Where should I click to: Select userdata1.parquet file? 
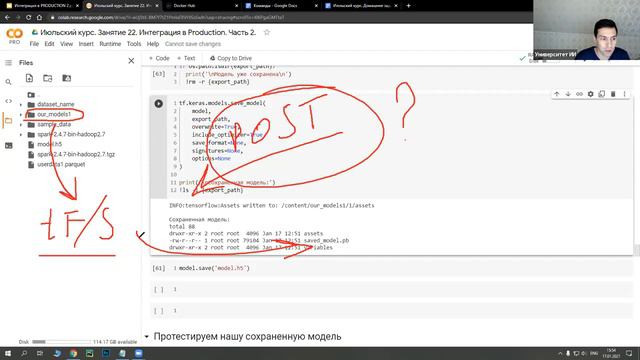click(x=61, y=164)
